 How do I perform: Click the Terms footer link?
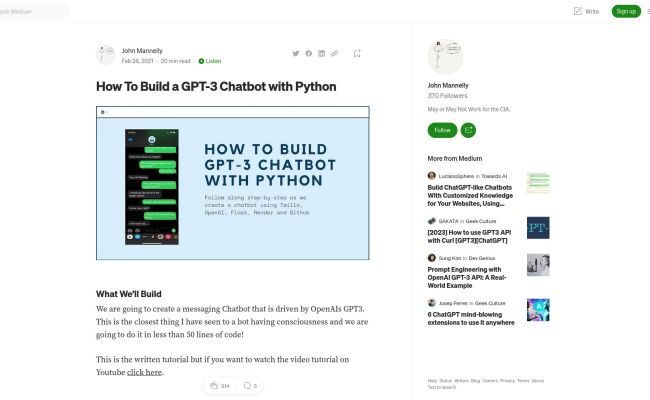[523, 381]
